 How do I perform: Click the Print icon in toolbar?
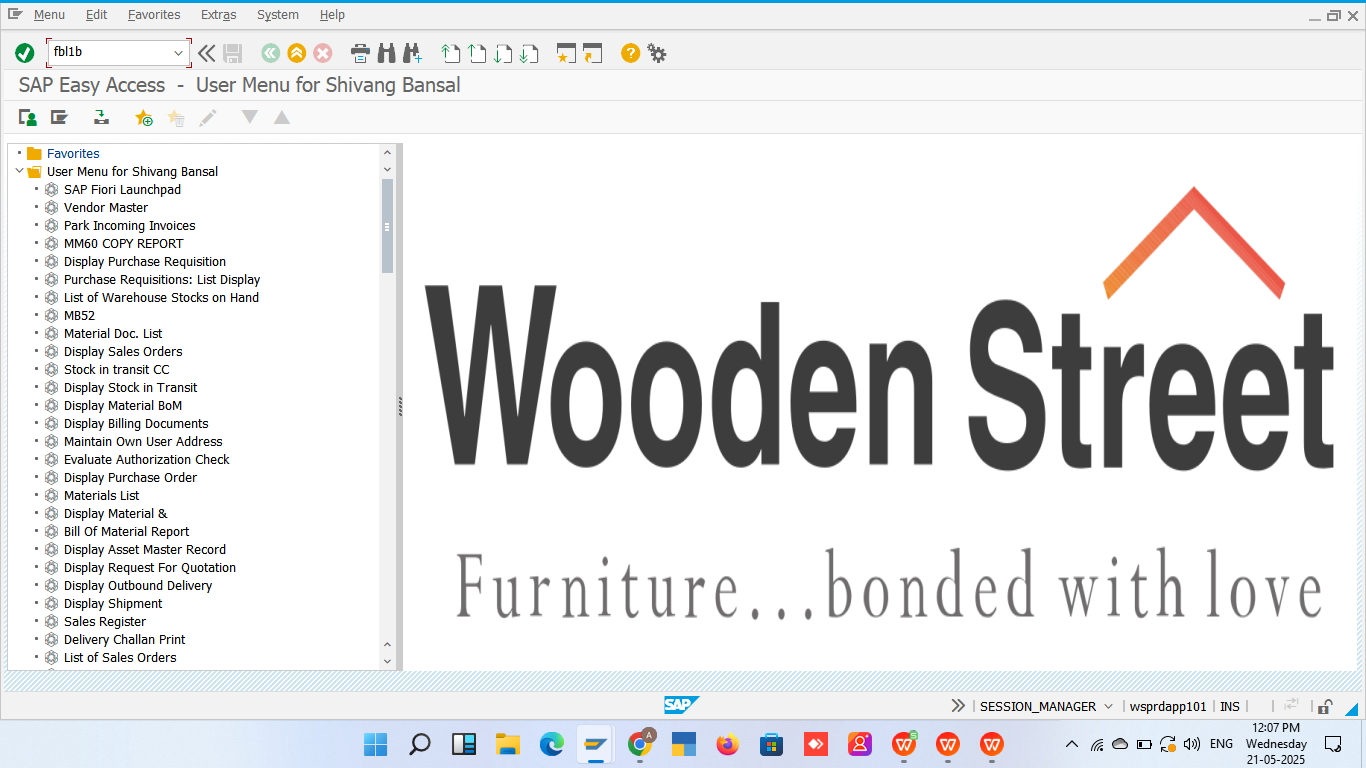[x=360, y=53]
